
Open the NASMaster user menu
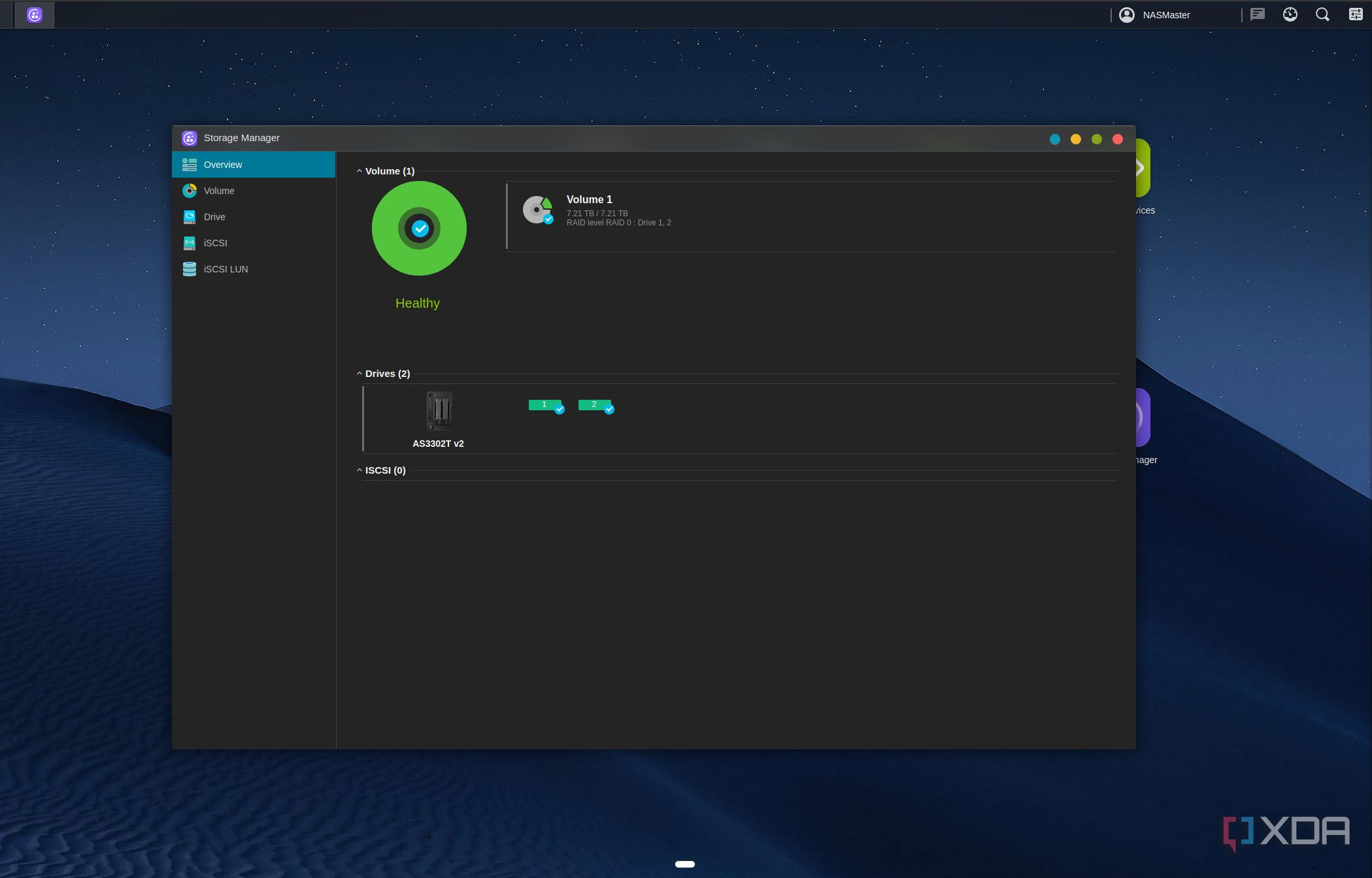pos(1166,15)
